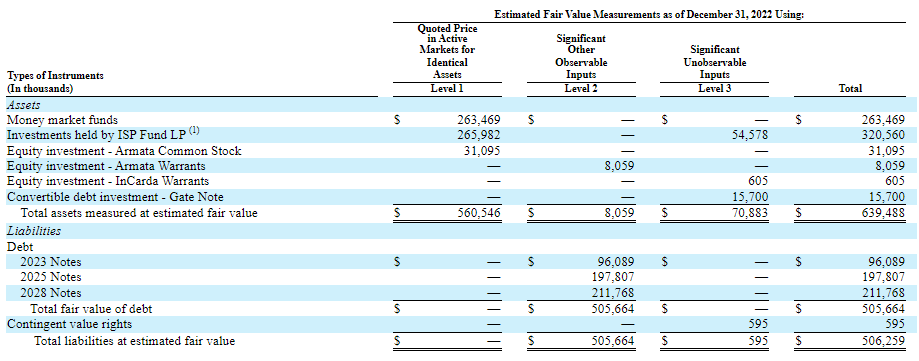
Task: Select the 'Level 2' column label
Action: pyautogui.click(x=581, y=88)
